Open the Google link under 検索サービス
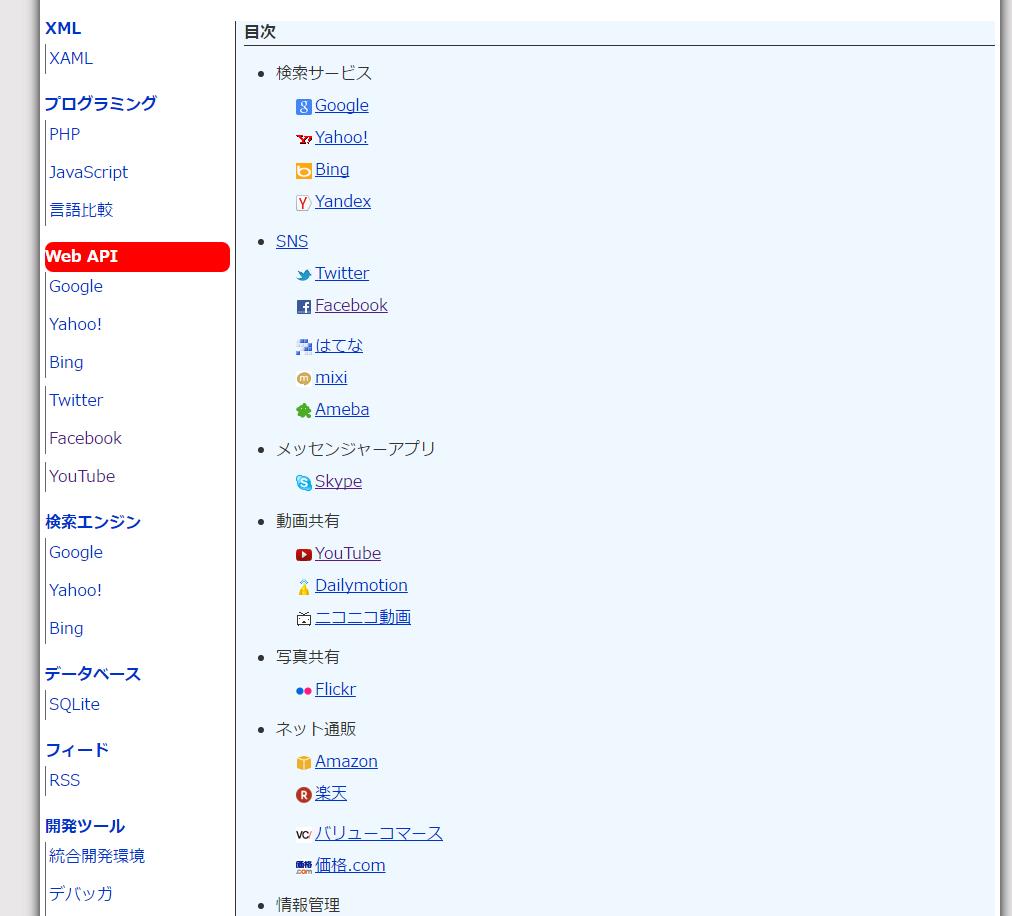Viewport: 1012px width, 916px height. (x=341, y=105)
